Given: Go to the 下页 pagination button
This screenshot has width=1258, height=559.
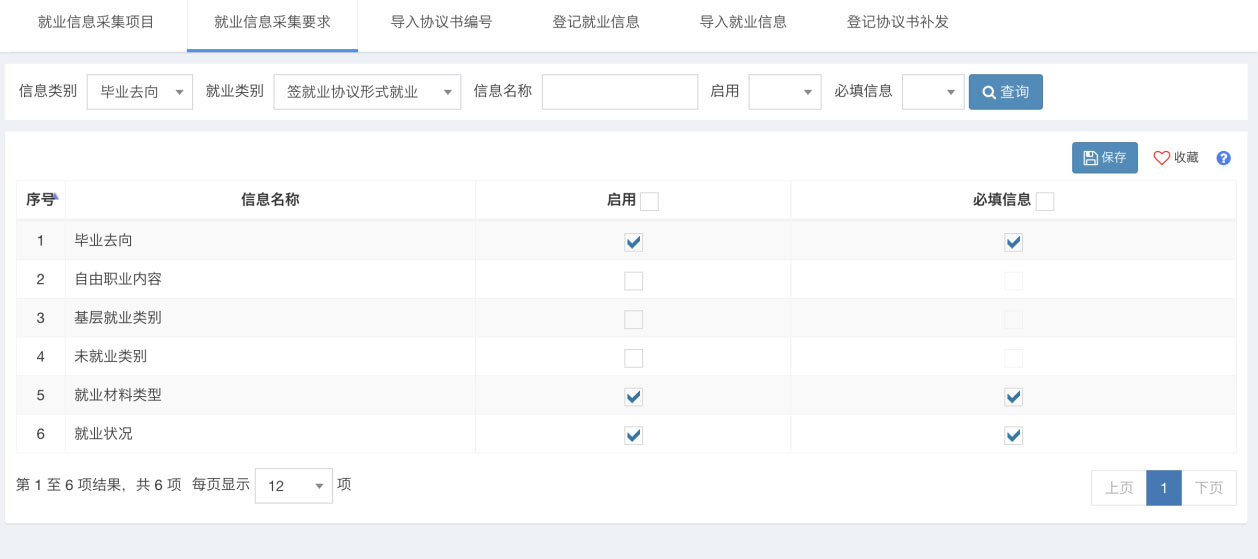Looking at the screenshot, I should coord(1209,488).
